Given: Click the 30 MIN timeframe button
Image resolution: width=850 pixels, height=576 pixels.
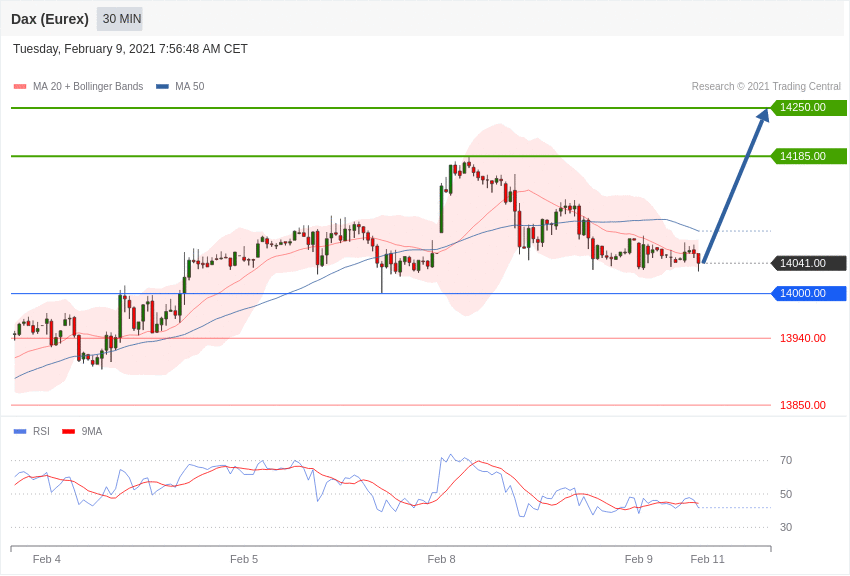Looking at the screenshot, I should [x=120, y=19].
